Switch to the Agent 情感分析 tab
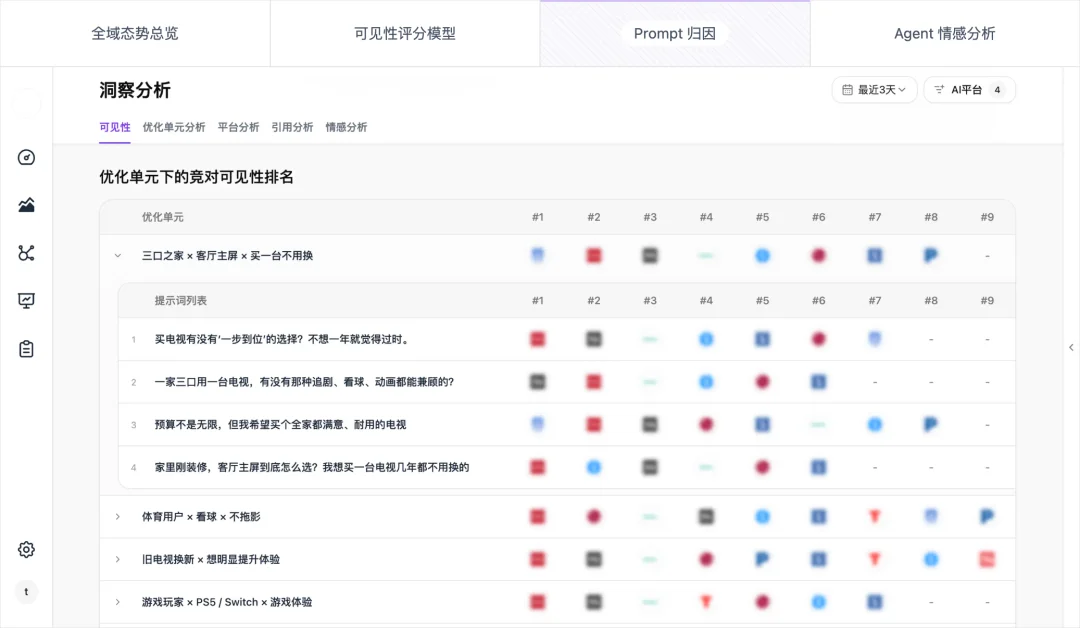This screenshot has width=1080, height=628. tap(944, 32)
